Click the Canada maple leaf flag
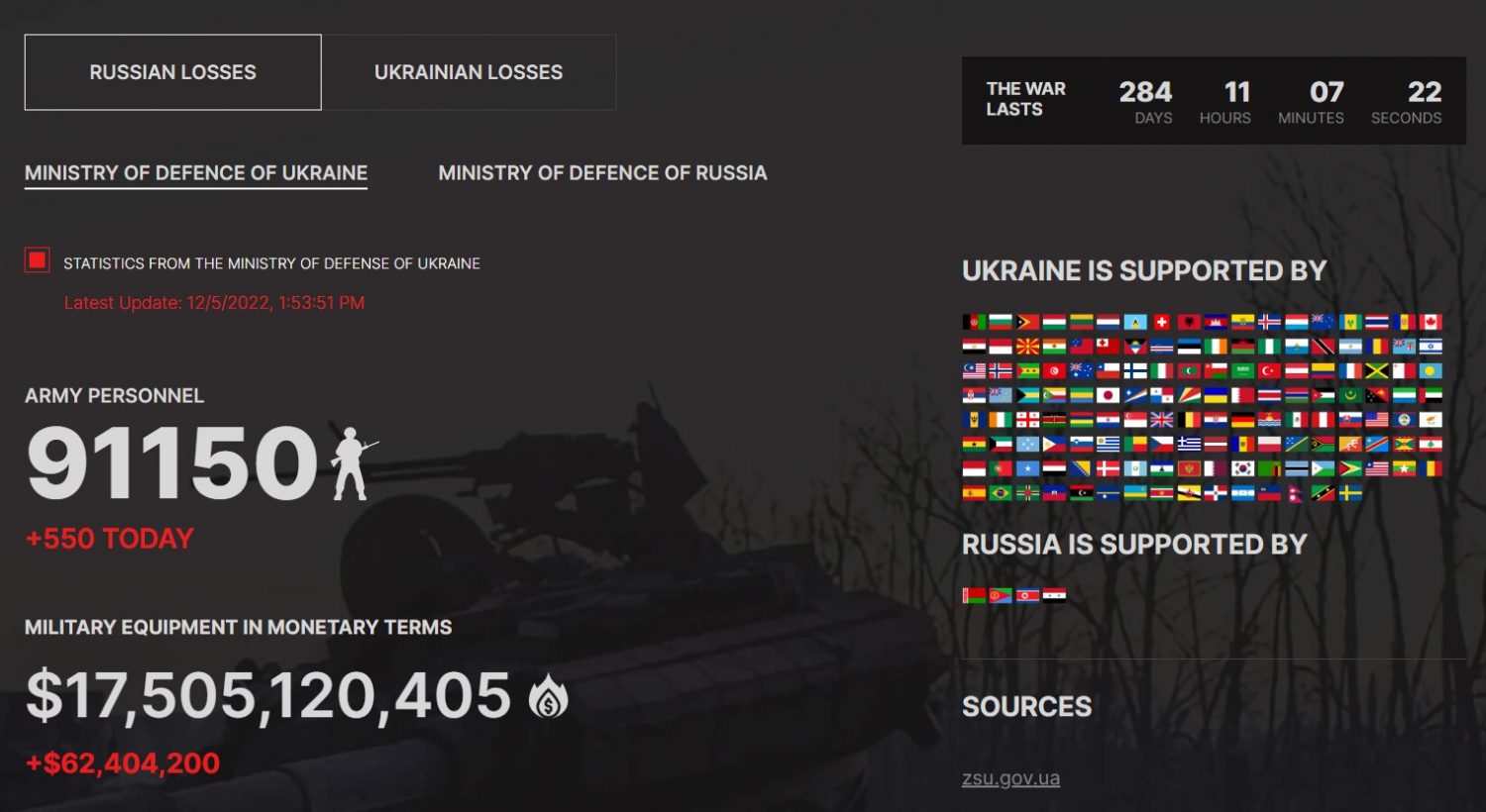Viewport: 1486px width, 812px height. click(x=1431, y=322)
